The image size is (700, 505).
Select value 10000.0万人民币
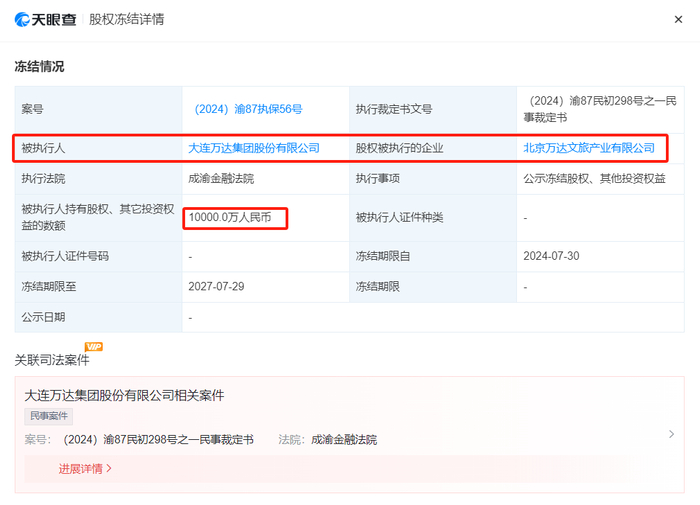(230, 217)
